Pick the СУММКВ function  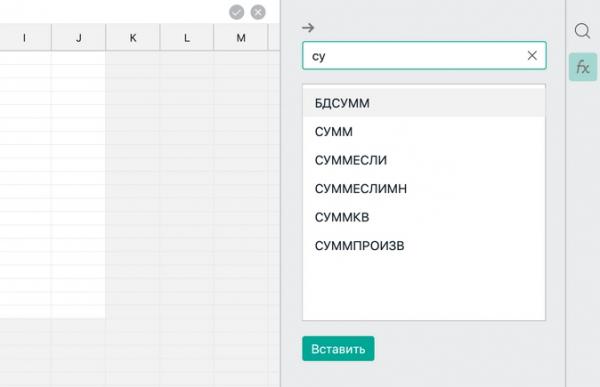(424, 217)
